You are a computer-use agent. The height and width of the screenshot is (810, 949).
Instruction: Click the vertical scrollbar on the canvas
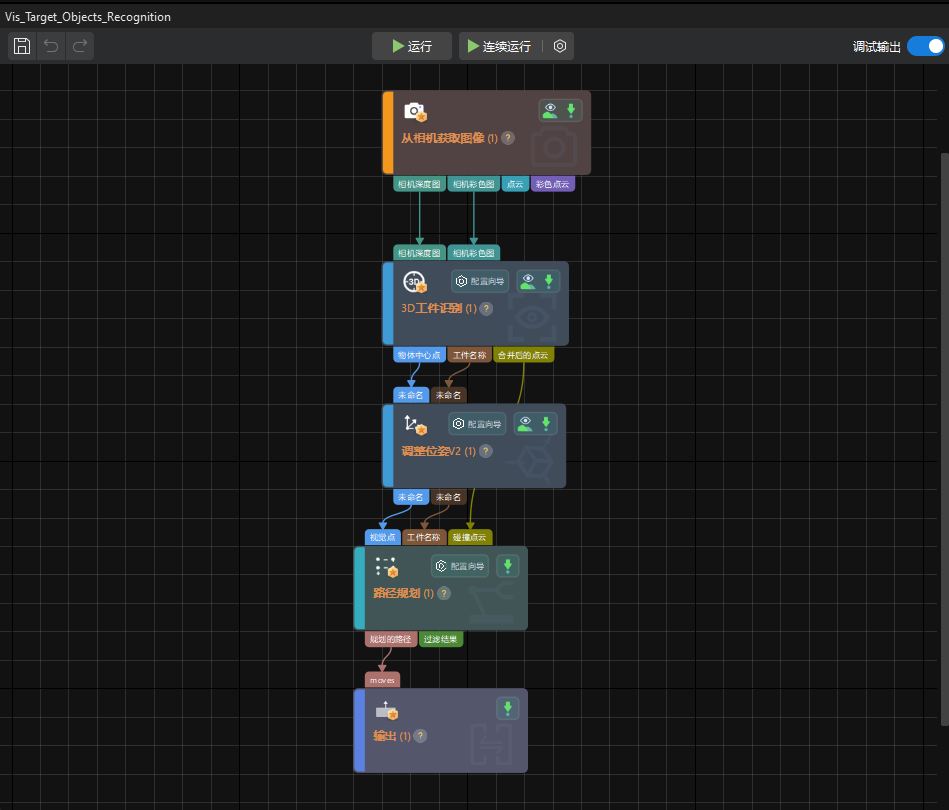[x=944, y=400]
